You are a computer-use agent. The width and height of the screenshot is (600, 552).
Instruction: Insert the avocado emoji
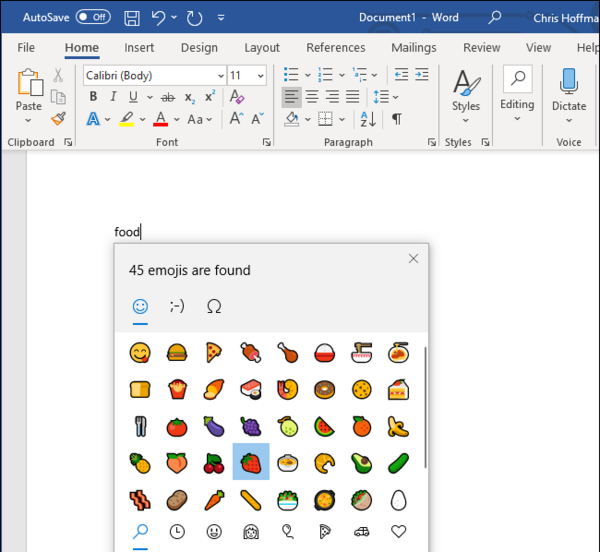tap(361, 463)
